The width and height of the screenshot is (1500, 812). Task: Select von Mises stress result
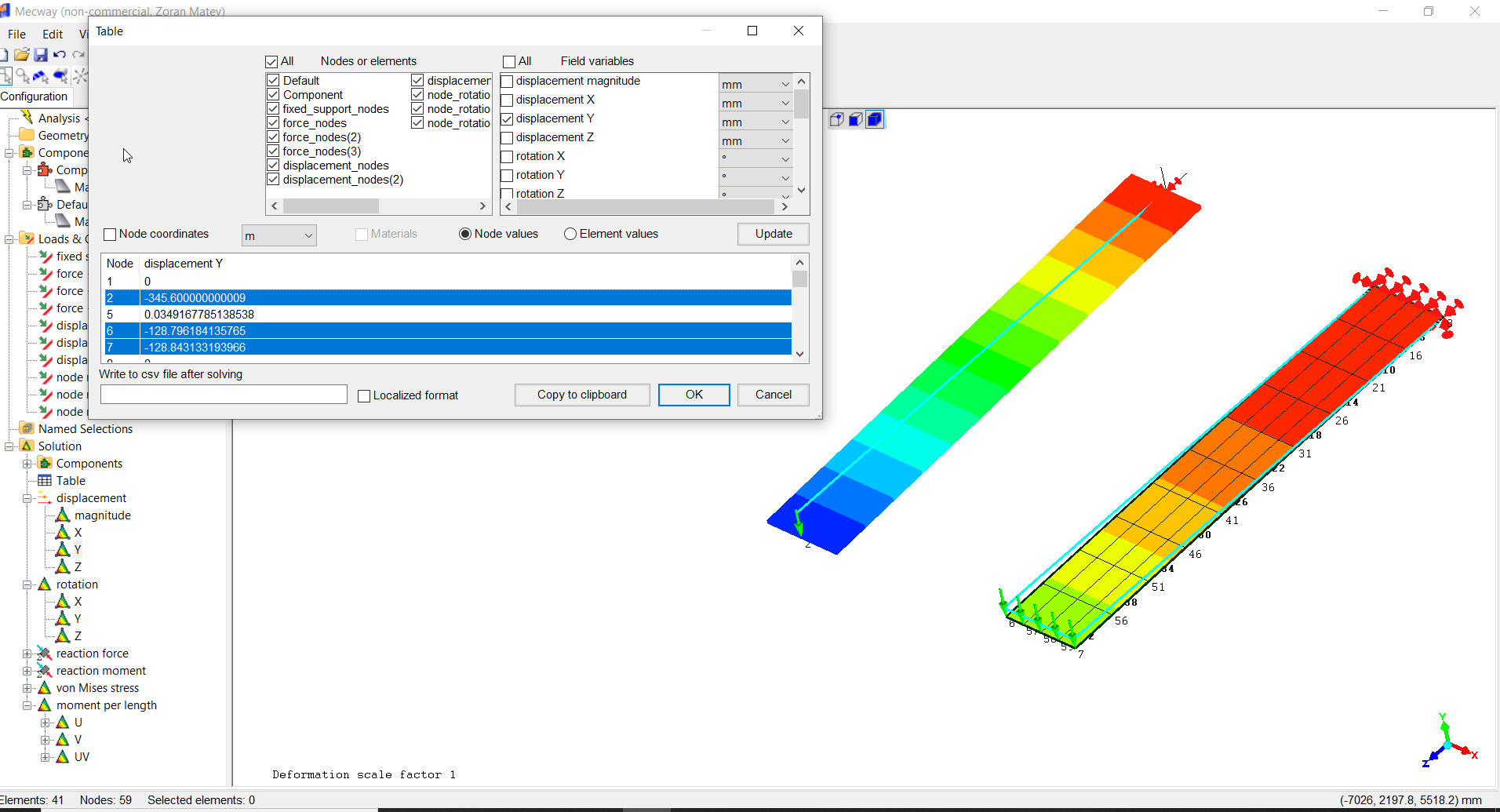pyautogui.click(x=97, y=688)
